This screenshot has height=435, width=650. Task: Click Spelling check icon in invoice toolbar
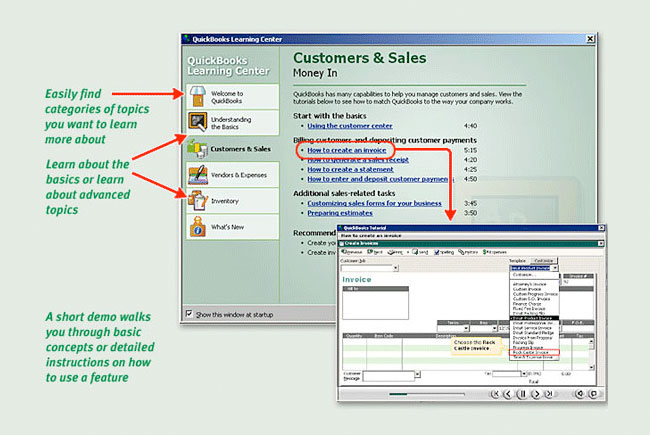coord(444,252)
